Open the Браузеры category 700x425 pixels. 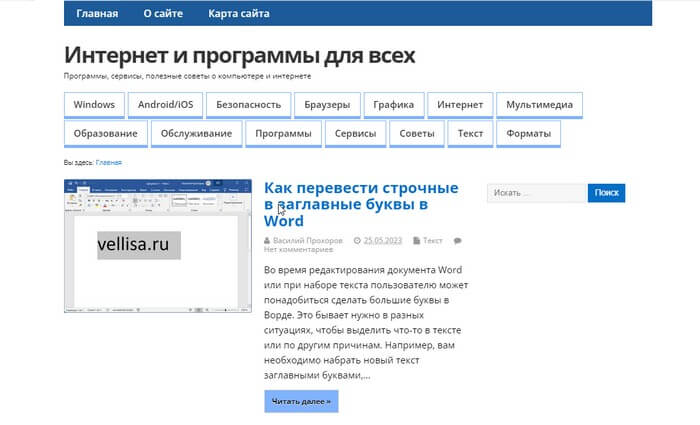click(327, 104)
